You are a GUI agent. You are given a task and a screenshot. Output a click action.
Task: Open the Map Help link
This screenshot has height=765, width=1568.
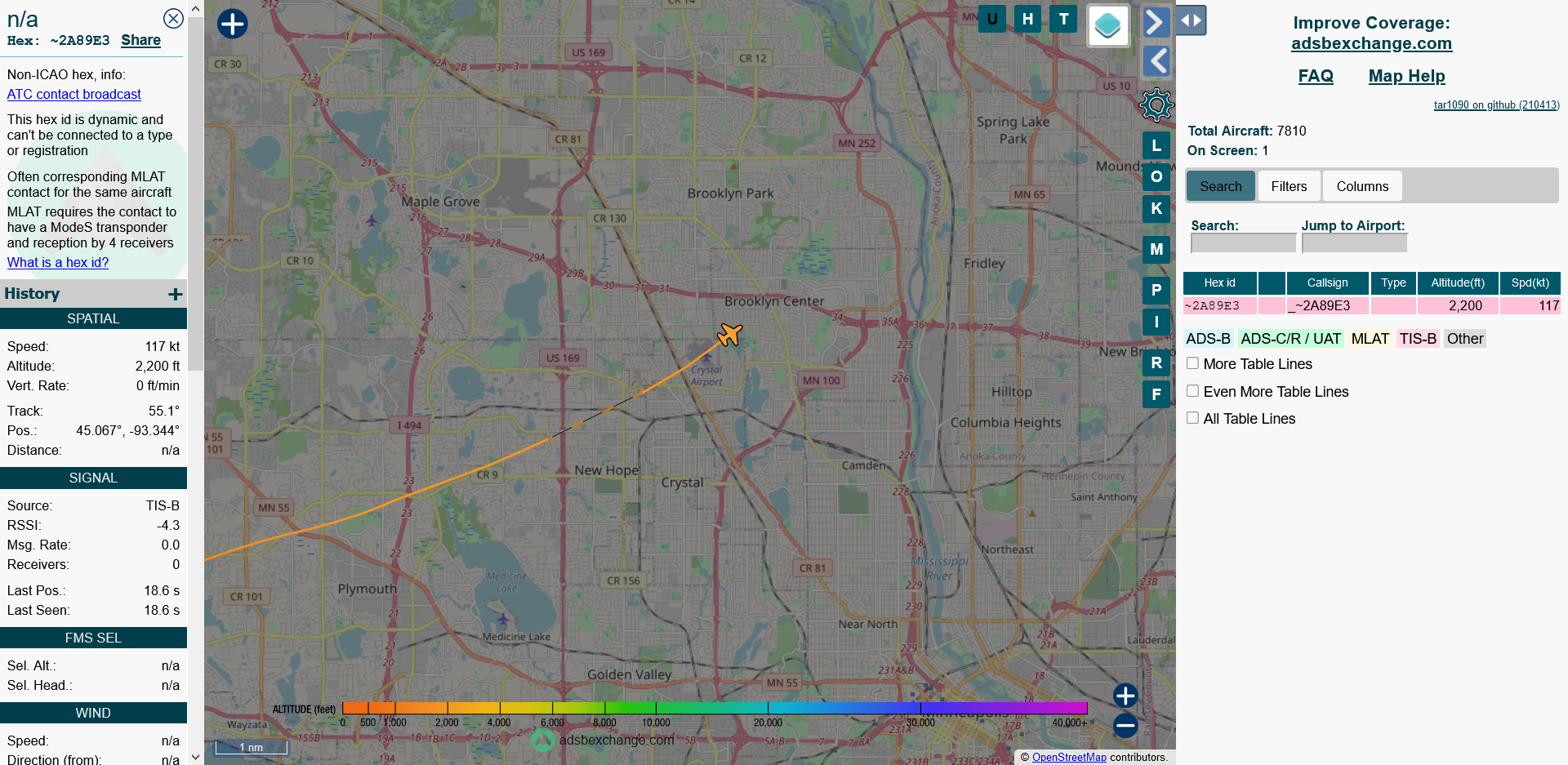pyautogui.click(x=1406, y=76)
